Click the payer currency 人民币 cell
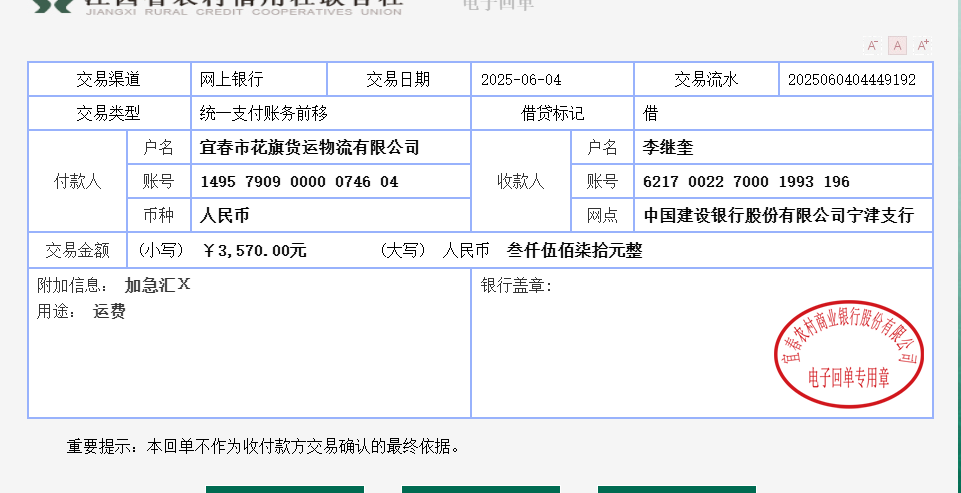The width and height of the screenshot is (961, 493). click(331, 215)
